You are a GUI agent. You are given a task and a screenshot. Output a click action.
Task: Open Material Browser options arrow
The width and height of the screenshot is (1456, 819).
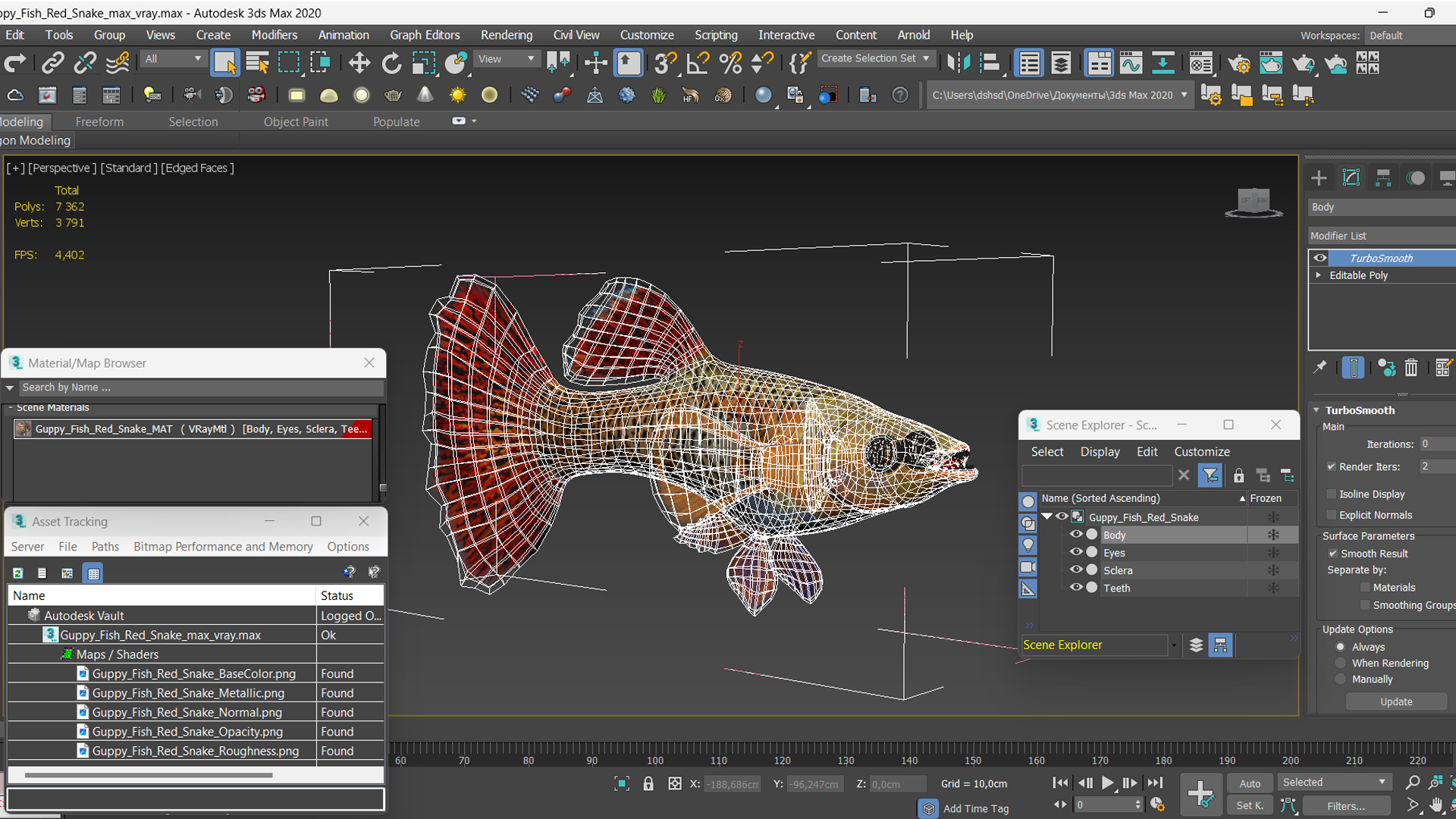10,388
